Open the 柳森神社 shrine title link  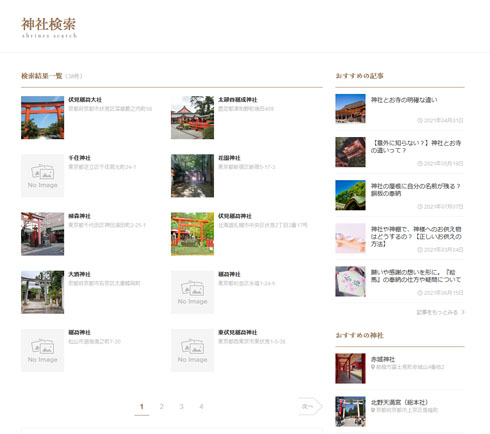point(79,216)
